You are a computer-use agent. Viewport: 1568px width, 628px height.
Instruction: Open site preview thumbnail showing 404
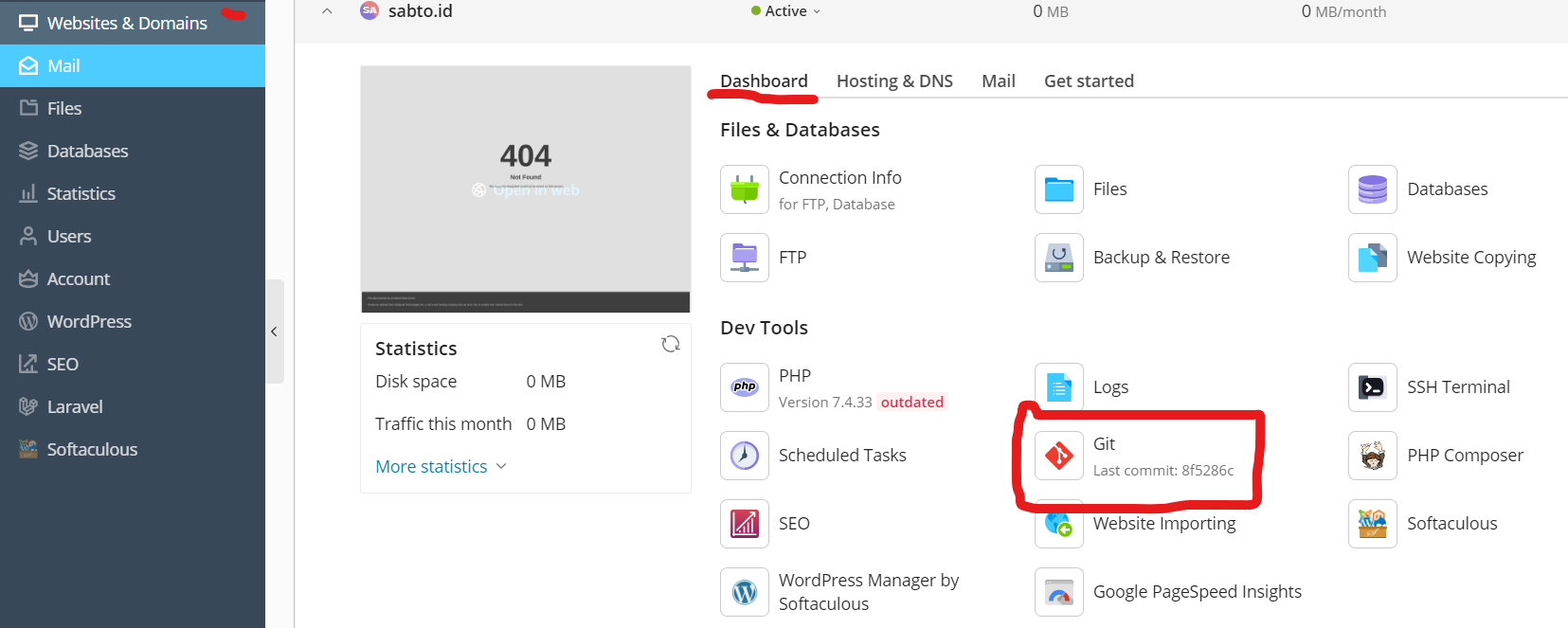[526, 189]
